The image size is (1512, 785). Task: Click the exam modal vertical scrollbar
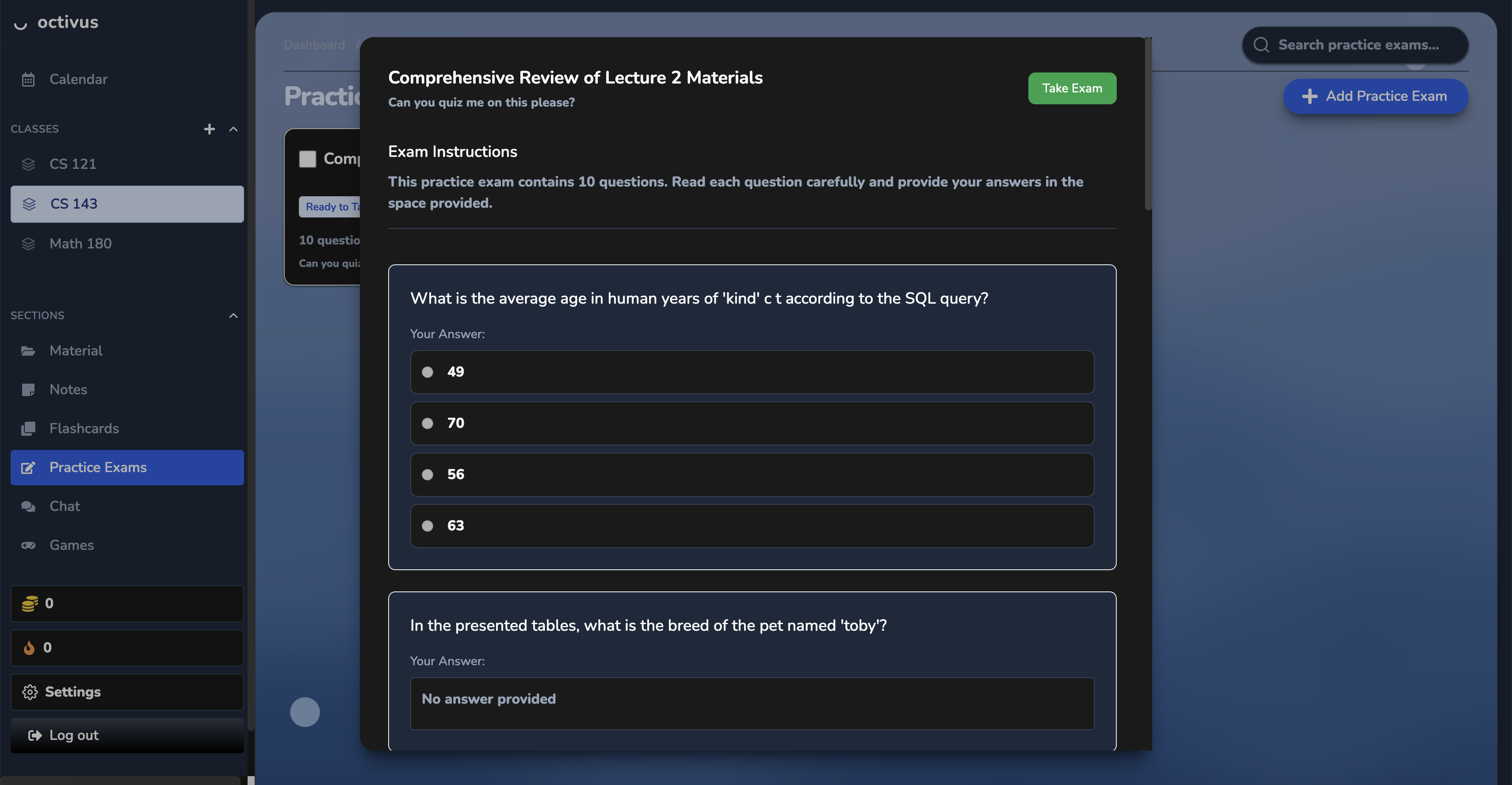point(1148,123)
